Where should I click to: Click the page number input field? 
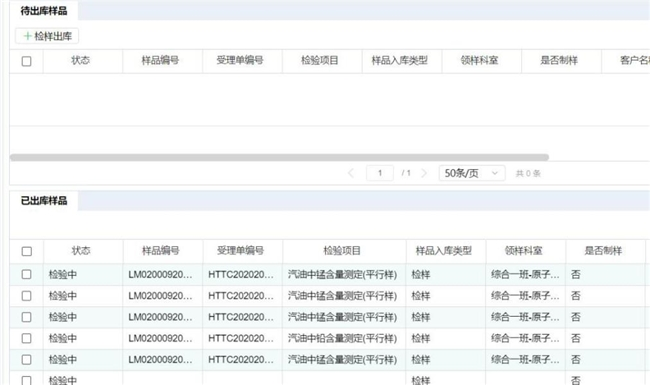[x=380, y=173]
